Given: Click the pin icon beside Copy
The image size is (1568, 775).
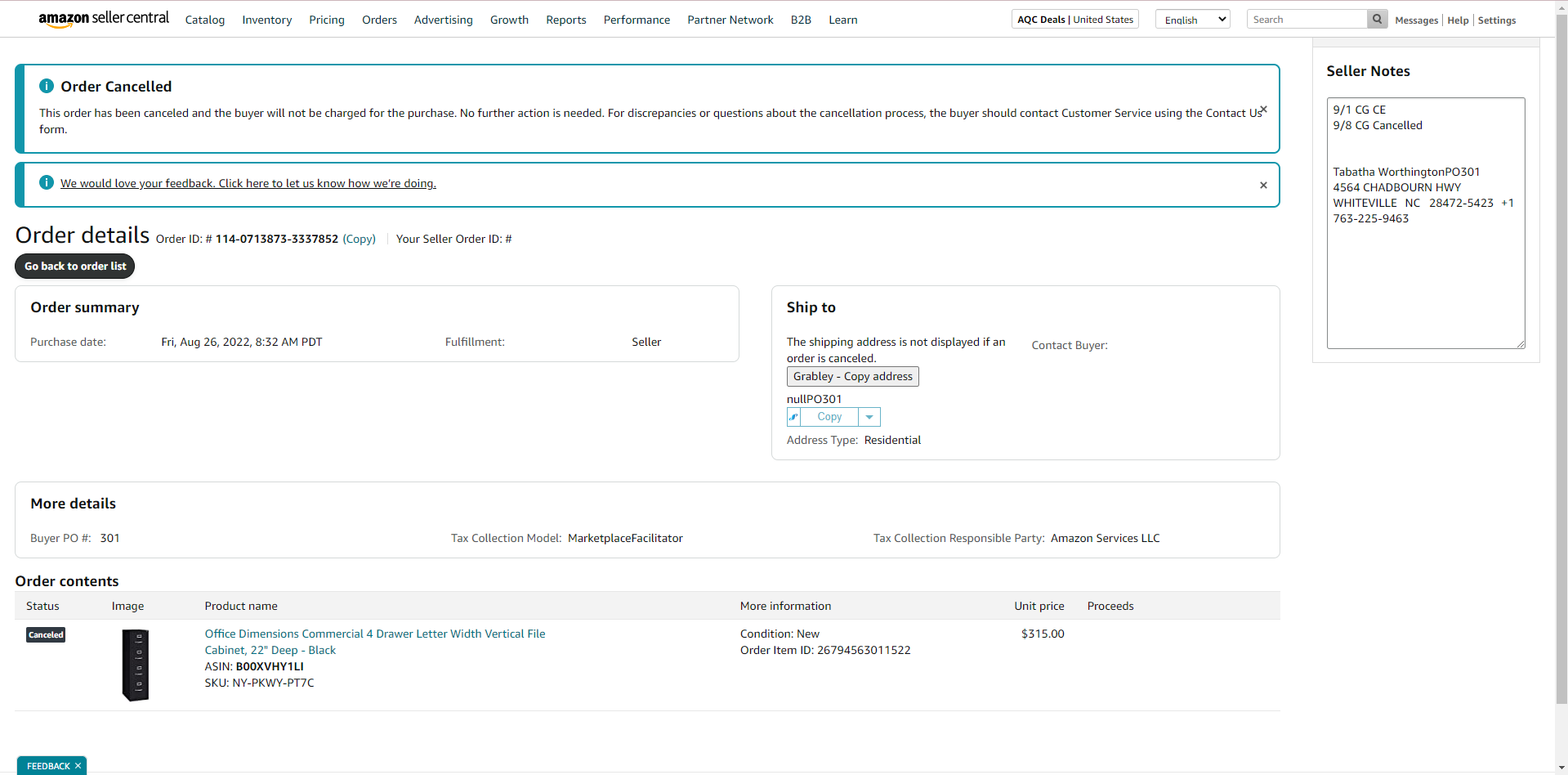Looking at the screenshot, I should [x=793, y=417].
